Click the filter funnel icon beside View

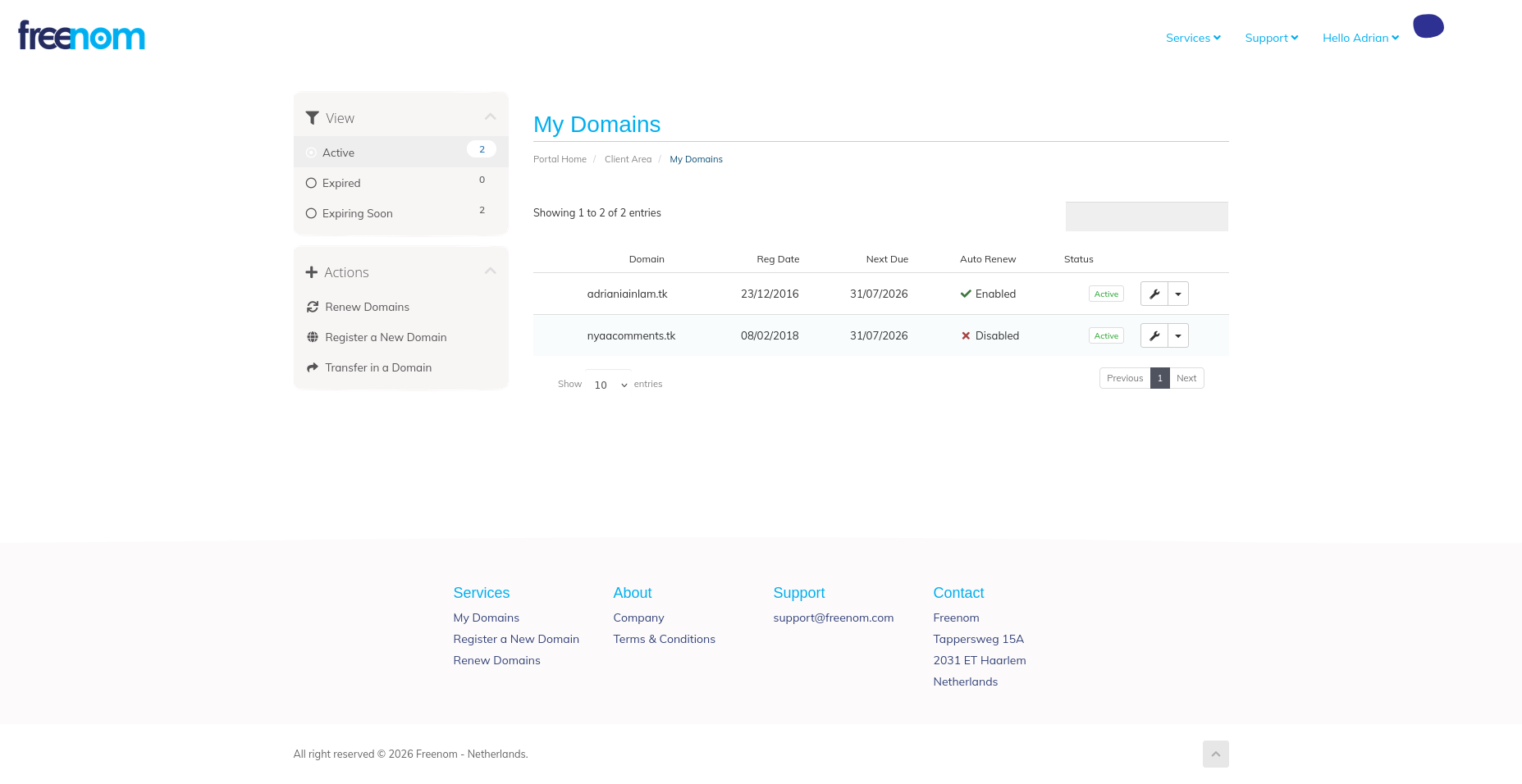312,118
